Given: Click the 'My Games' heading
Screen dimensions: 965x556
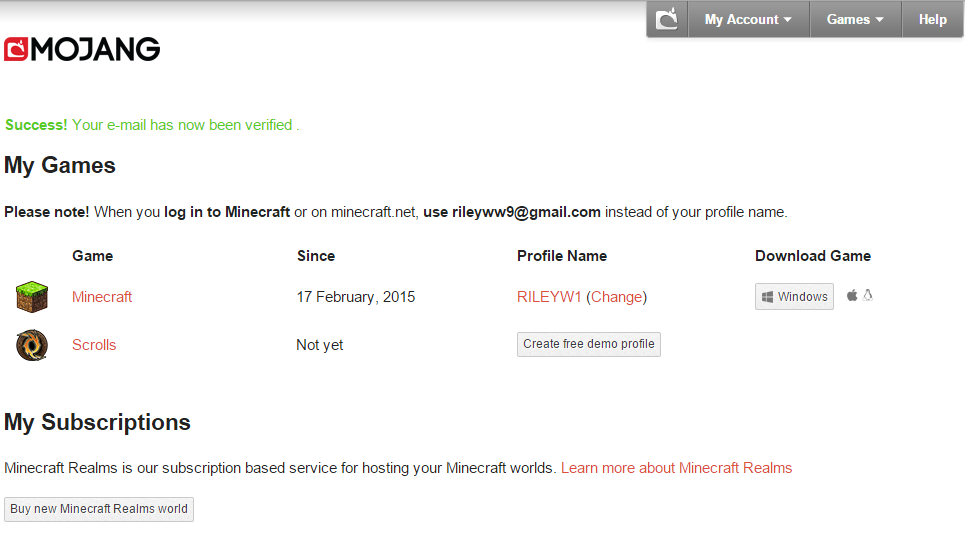Looking at the screenshot, I should pos(60,166).
